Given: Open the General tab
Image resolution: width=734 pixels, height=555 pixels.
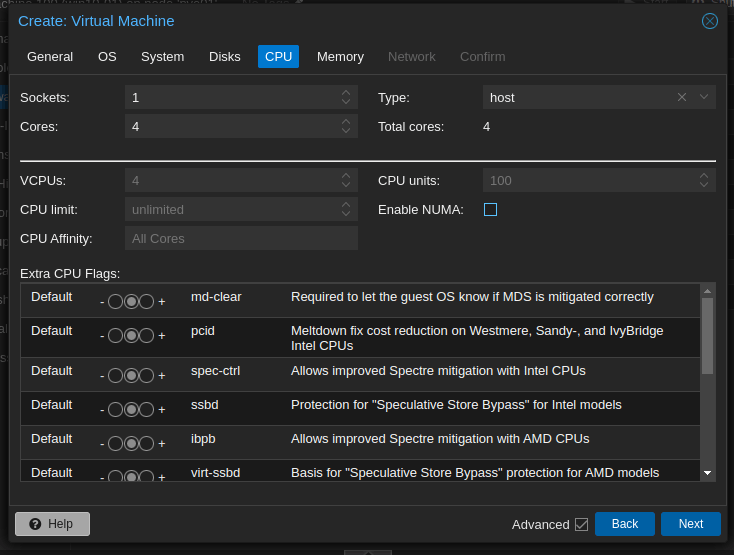Looking at the screenshot, I should coord(50,57).
